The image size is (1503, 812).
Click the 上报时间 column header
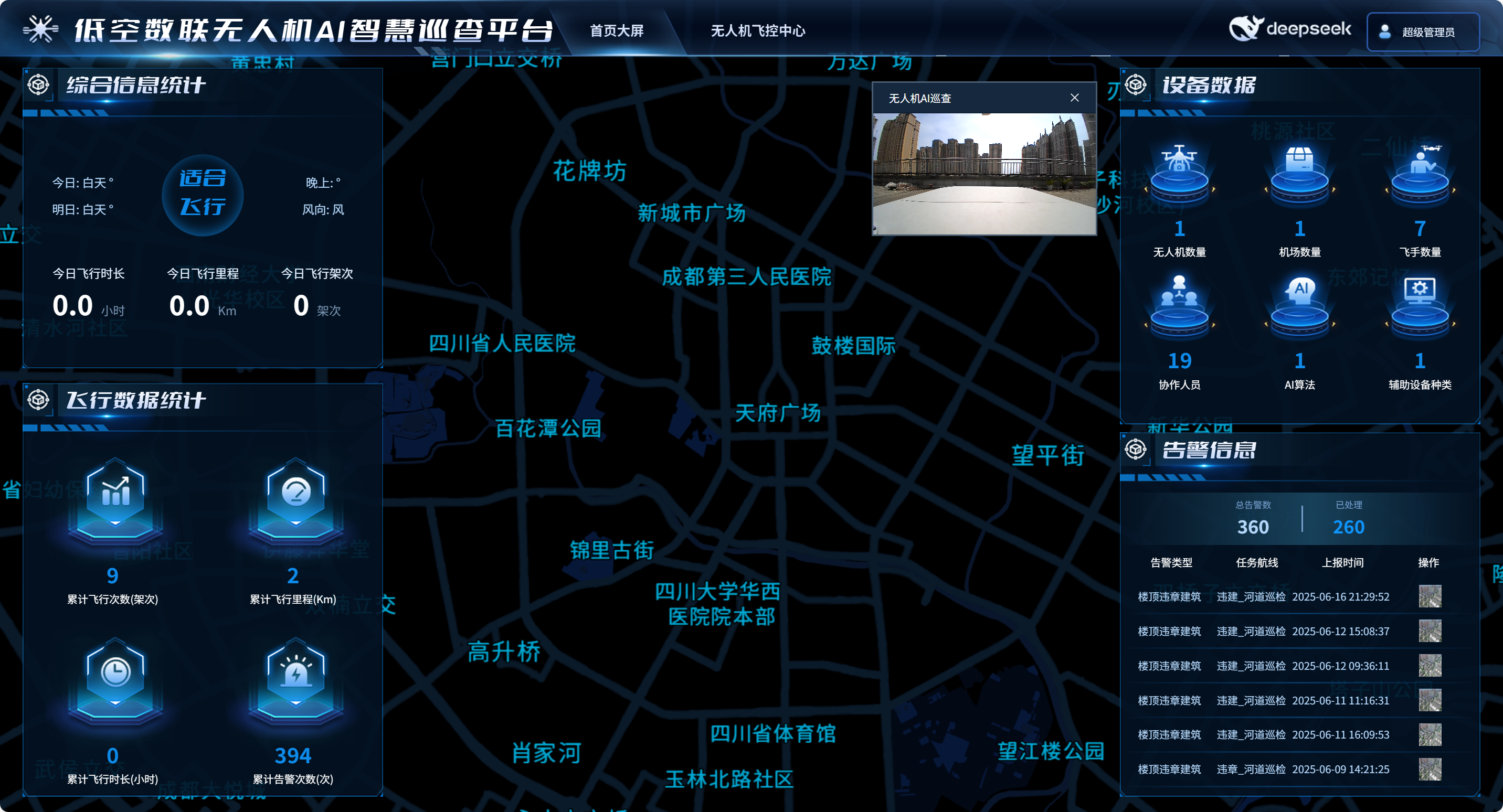(x=1342, y=562)
